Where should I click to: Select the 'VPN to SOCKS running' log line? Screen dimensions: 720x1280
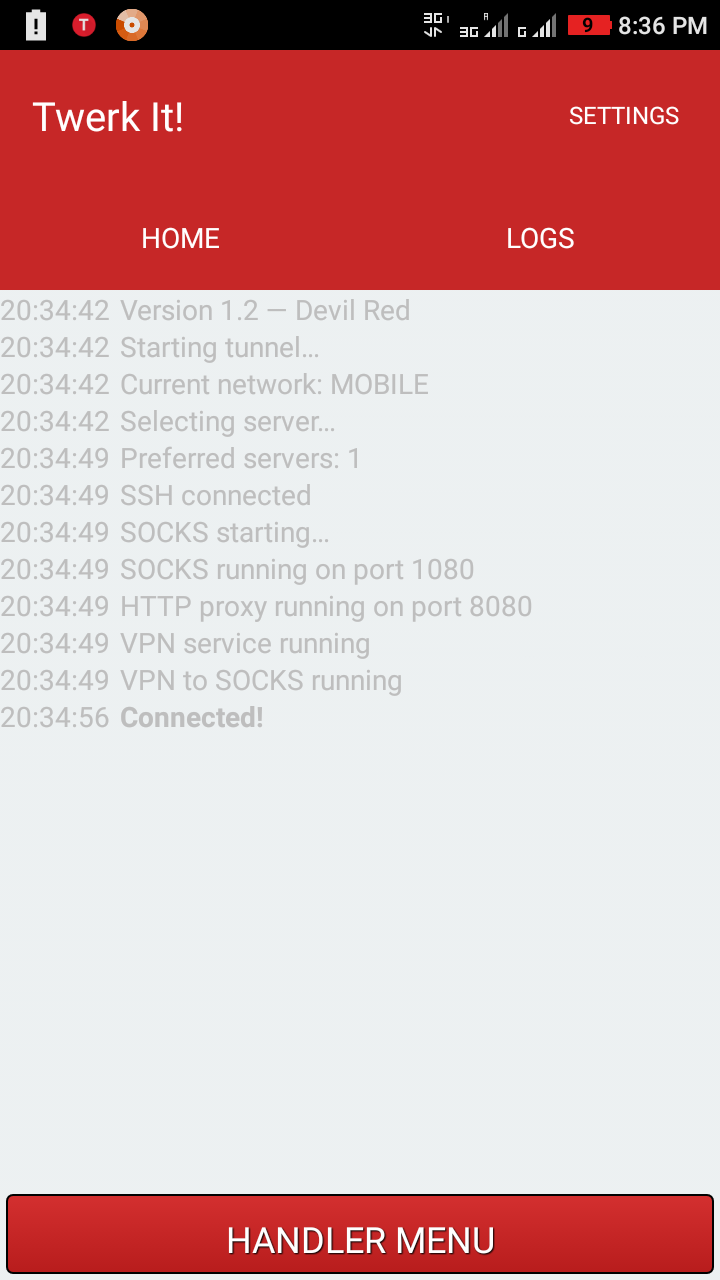tap(201, 680)
